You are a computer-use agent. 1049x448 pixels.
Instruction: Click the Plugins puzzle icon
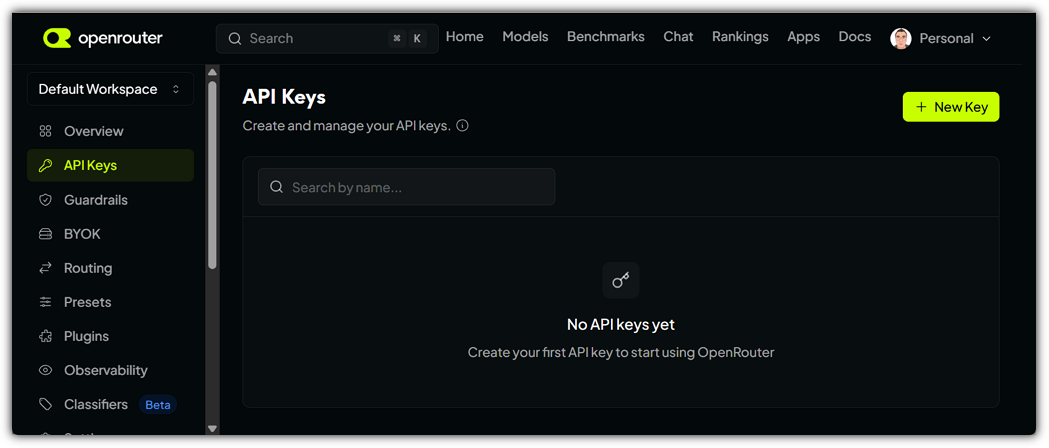pyautogui.click(x=45, y=336)
